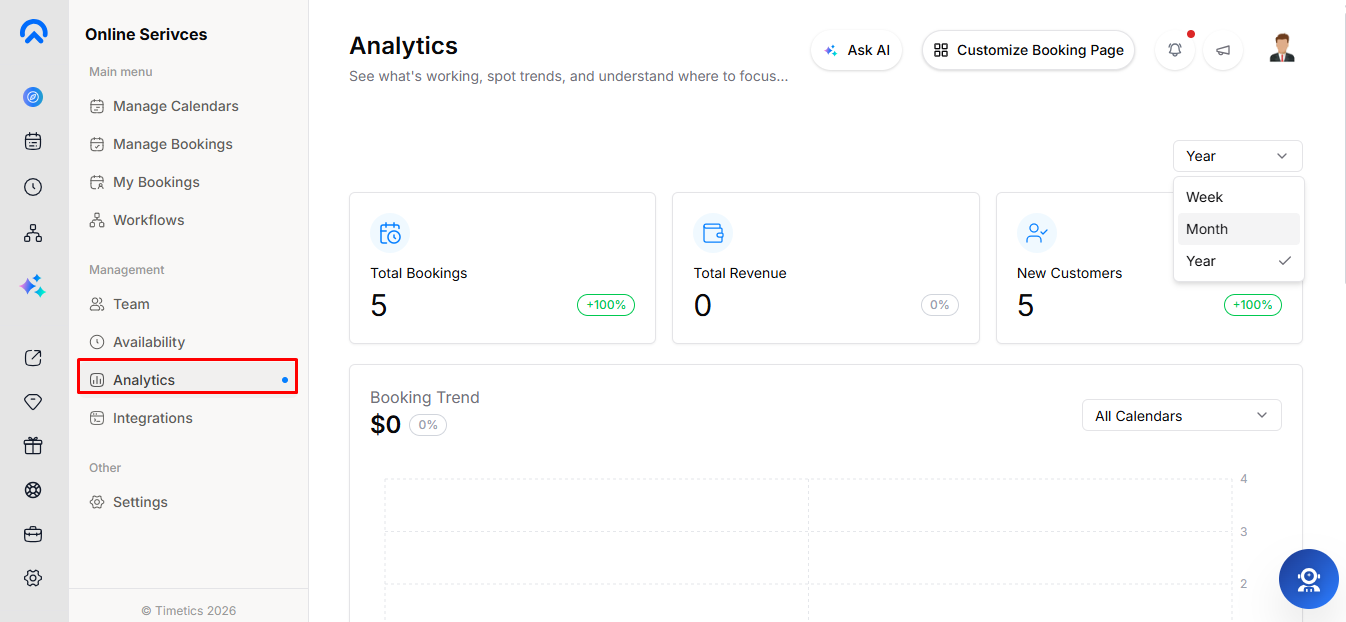The height and width of the screenshot is (622, 1346).
Task: Launch the chatbot assistant floating button
Action: (x=1309, y=579)
